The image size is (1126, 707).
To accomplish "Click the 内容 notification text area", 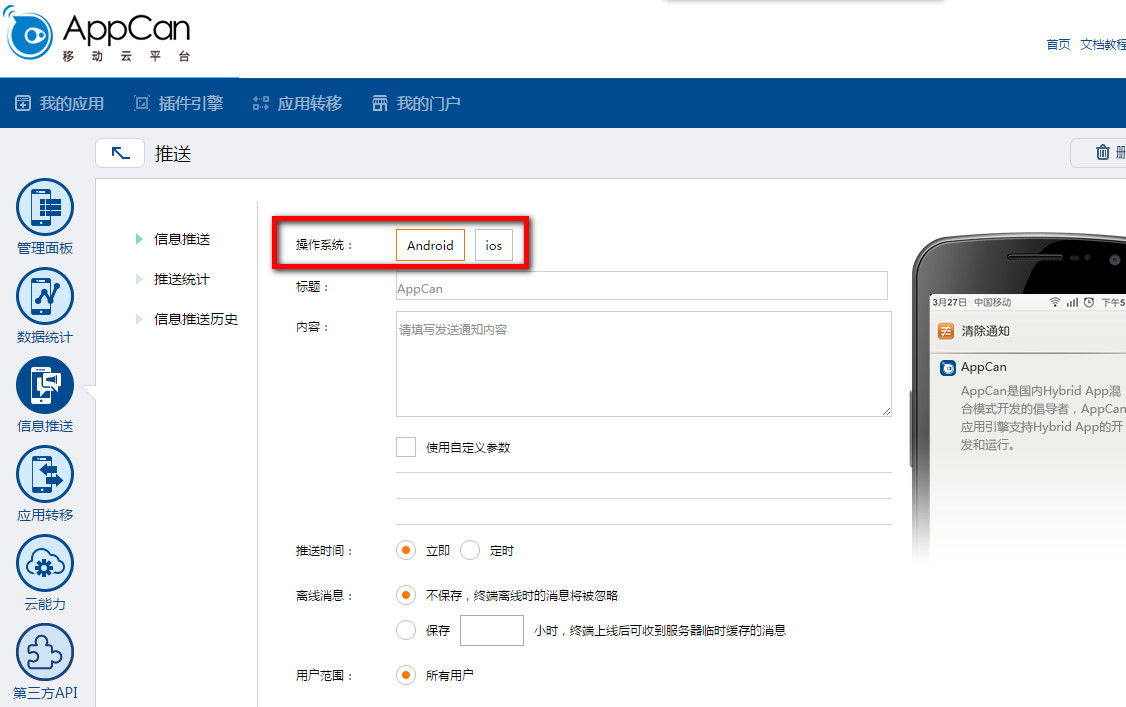I will tap(643, 364).
